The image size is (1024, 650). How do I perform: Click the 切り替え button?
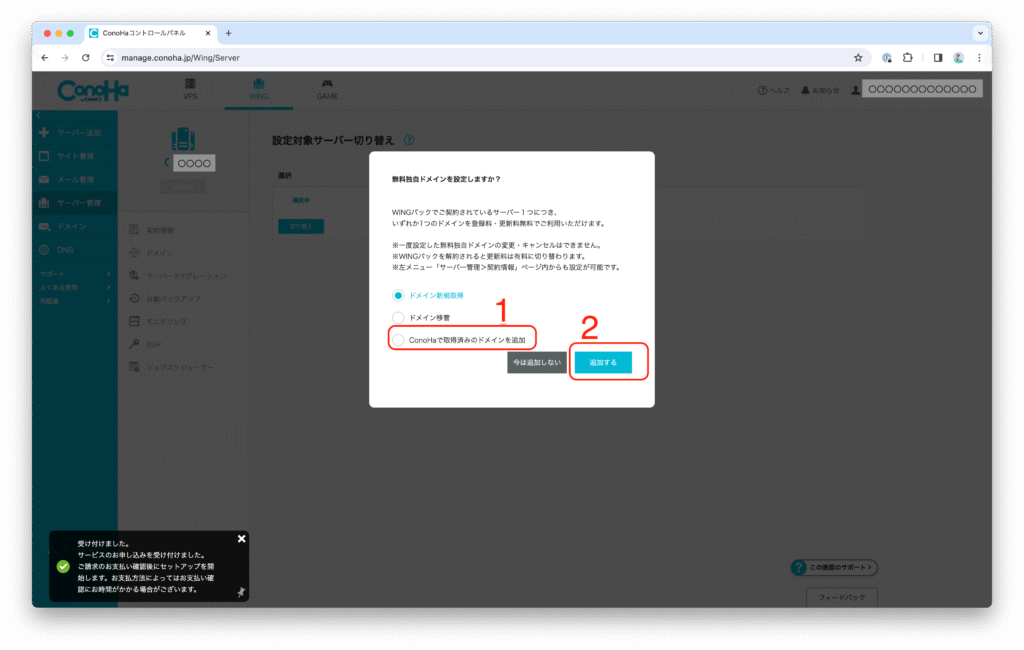301,227
